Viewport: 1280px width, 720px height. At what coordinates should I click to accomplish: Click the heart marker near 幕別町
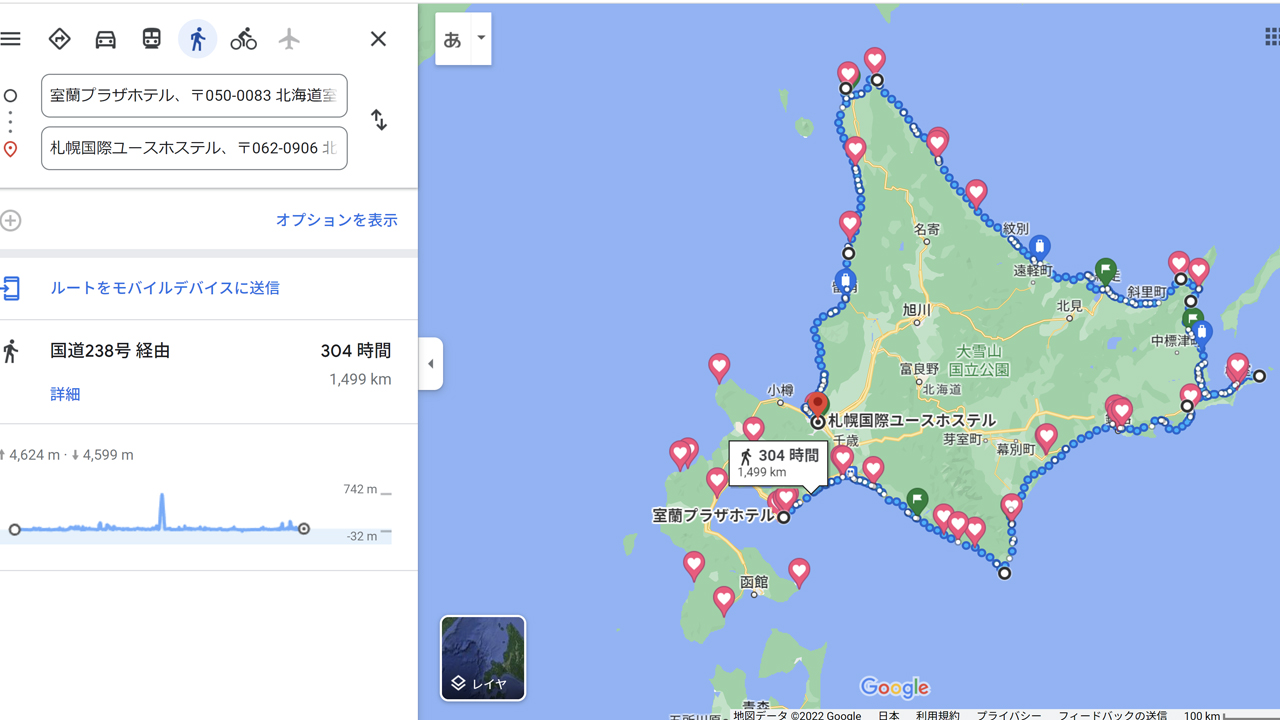1046,438
